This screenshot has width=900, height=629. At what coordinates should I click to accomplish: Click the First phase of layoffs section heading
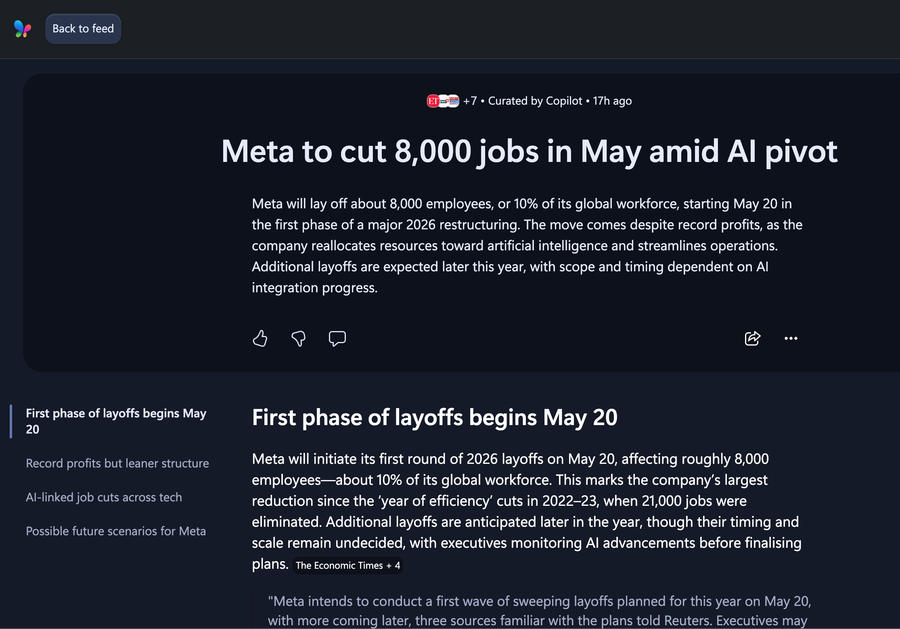click(435, 418)
